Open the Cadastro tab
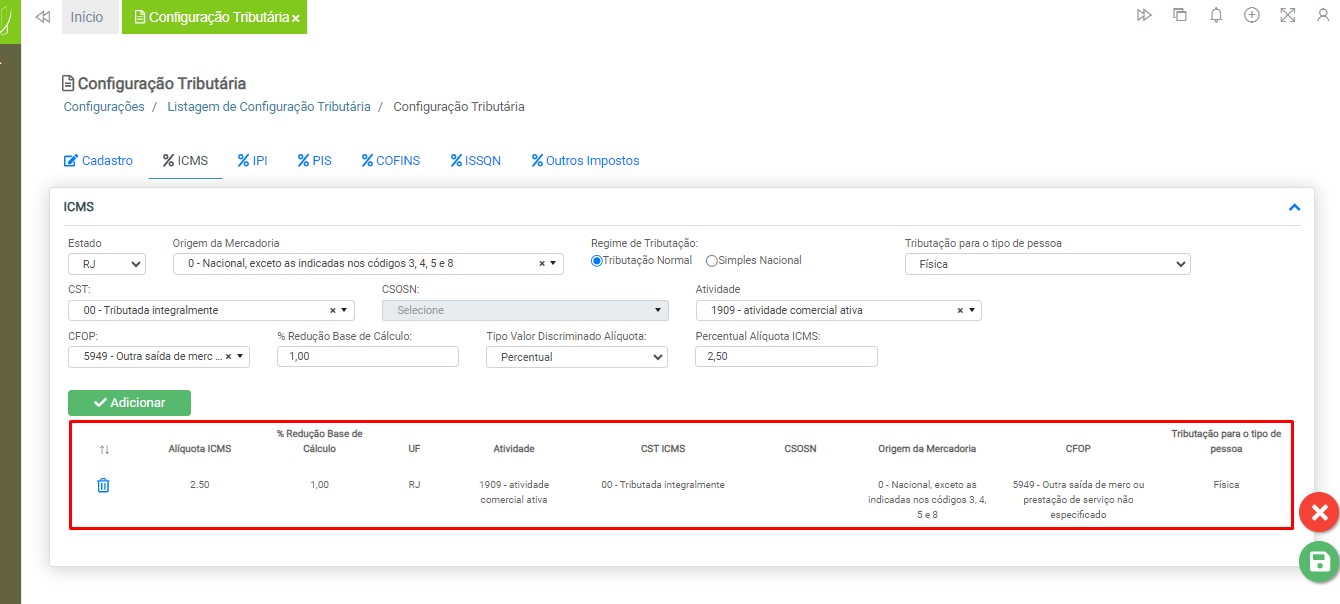The height and width of the screenshot is (604, 1340). (x=98, y=161)
